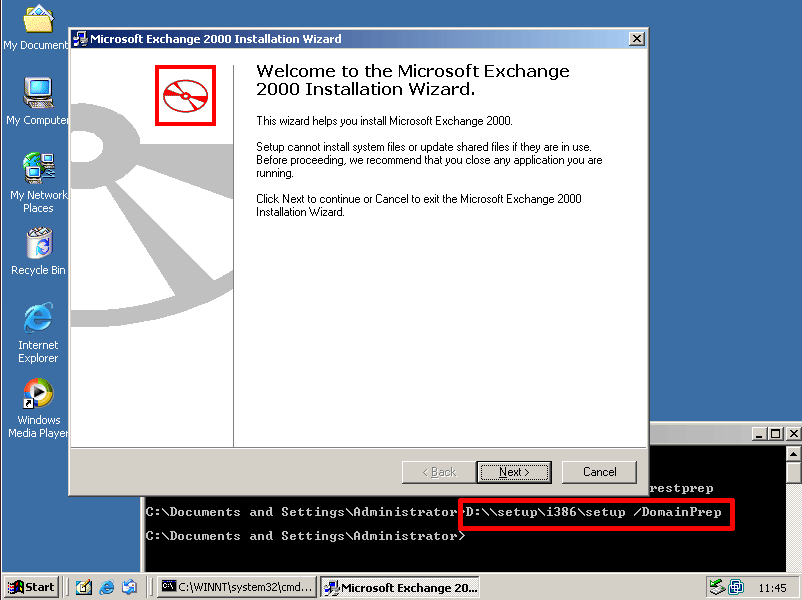This screenshot has width=802, height=600.
Task: Click the VMware Tools tray icon
Action: click(736, 587)
